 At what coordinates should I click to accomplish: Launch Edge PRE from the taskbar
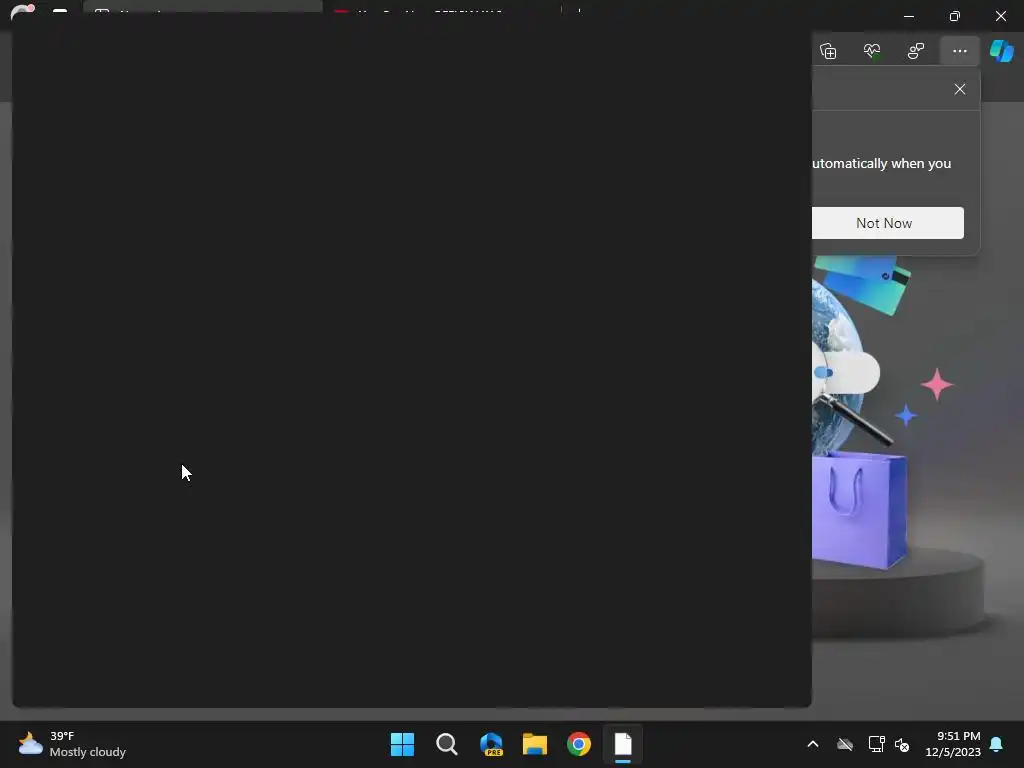491,744
